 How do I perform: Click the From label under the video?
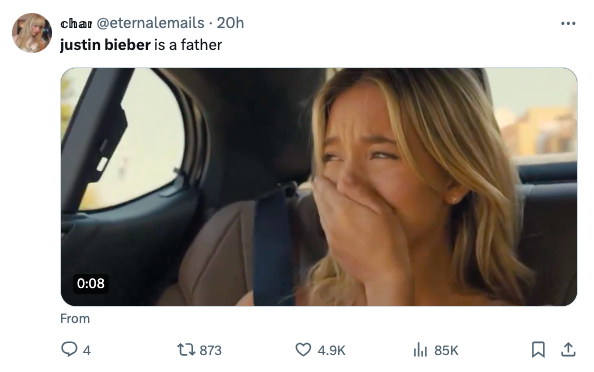click(75, 319)
